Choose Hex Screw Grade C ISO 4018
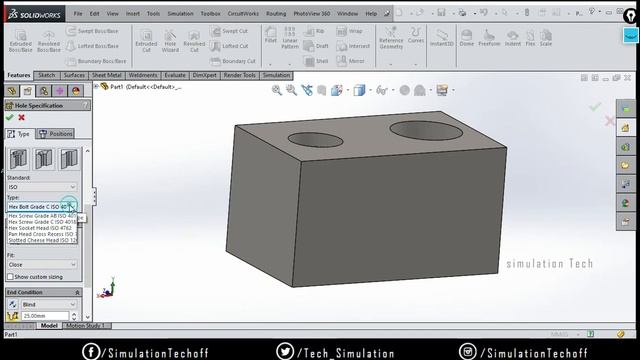This screenshot has height=360, width=640. click(x=42, y=222)
